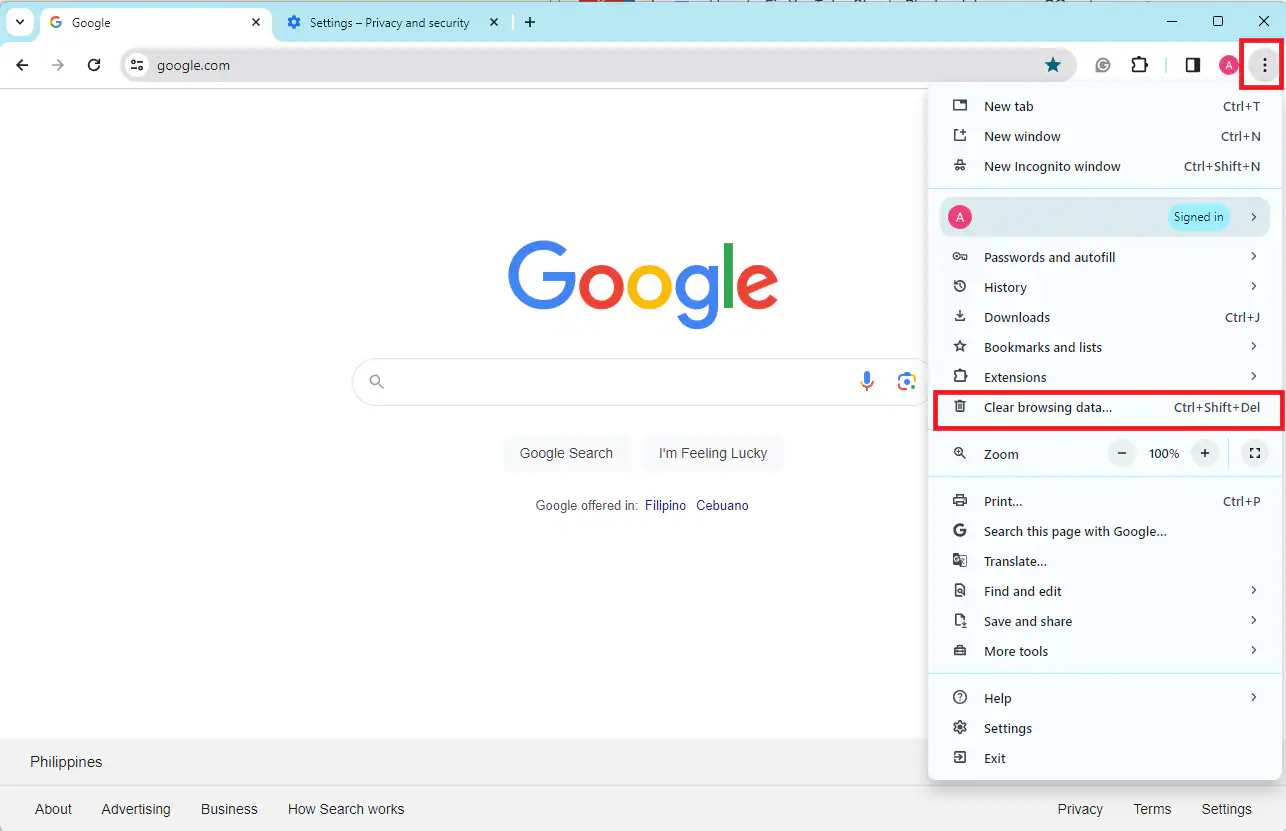
Task: Open the Advertising footer link
Action: click(136, 809)
